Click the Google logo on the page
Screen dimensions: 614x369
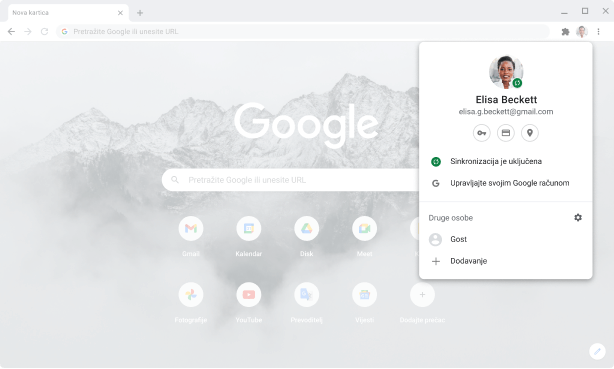(307, 125)
